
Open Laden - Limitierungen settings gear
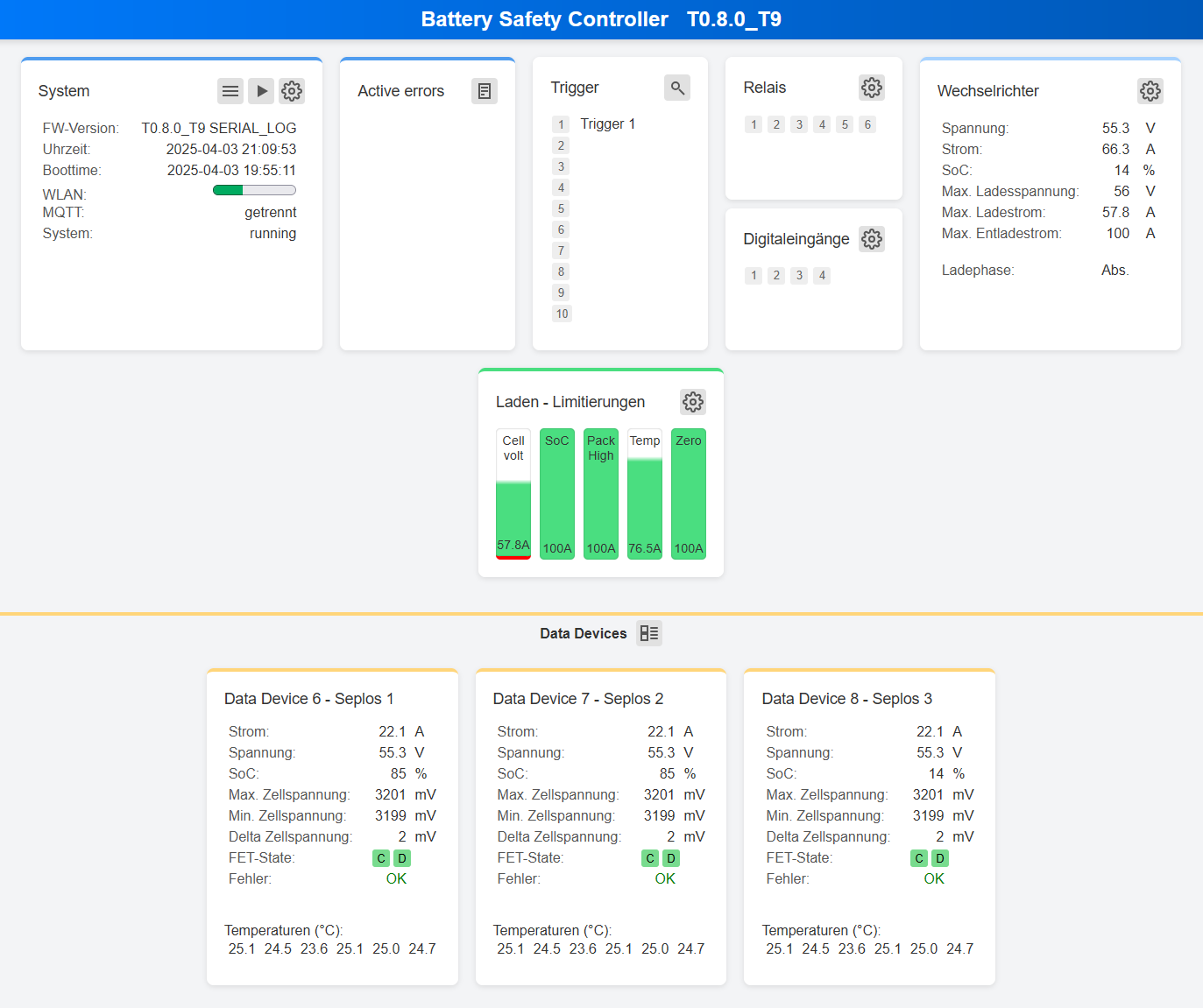[693, 402]
